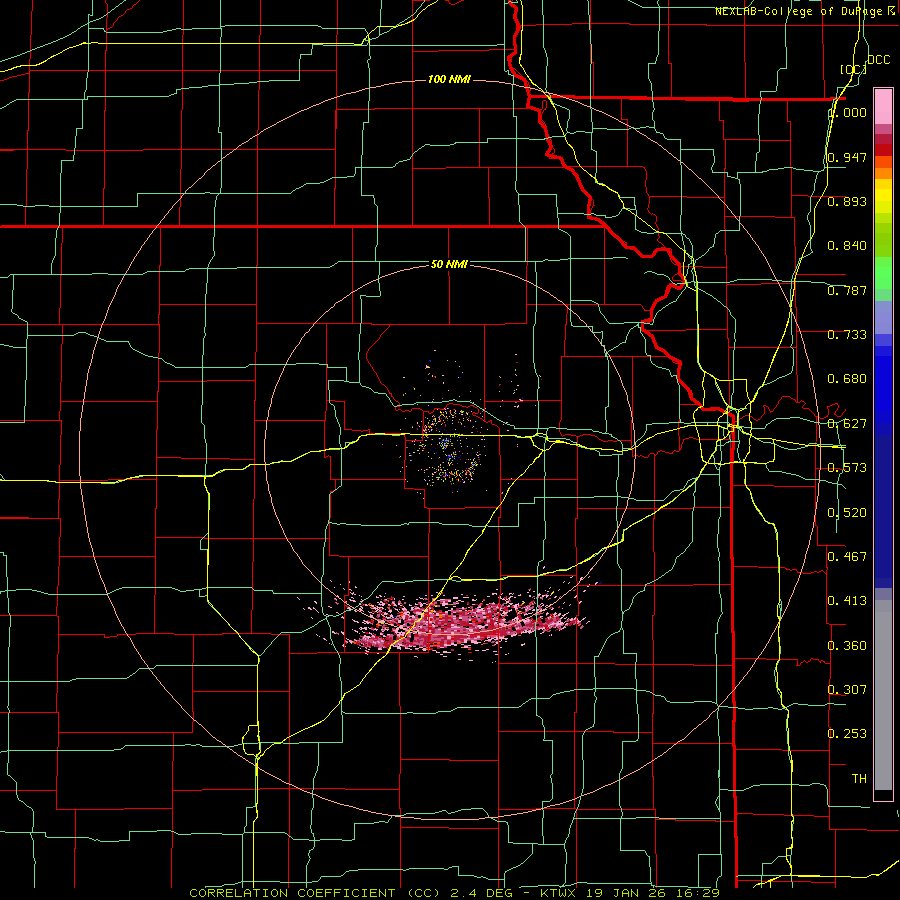Click the 0.307 color scale value
This screenshot has width=900, height=900.
(847, 690)
